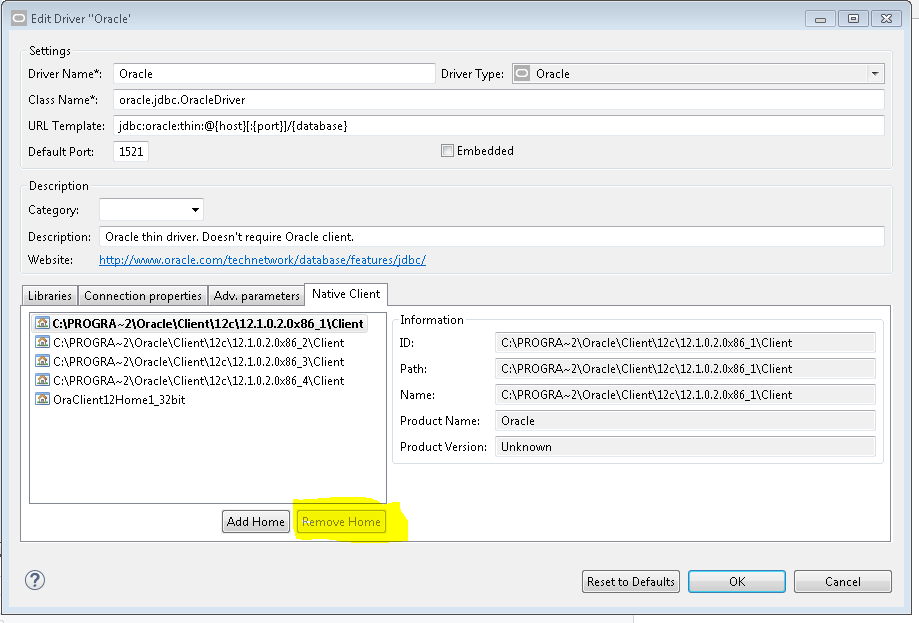Click the Information Name field
The height and width of the screenshot is (623, 919).
click(685, 394)
